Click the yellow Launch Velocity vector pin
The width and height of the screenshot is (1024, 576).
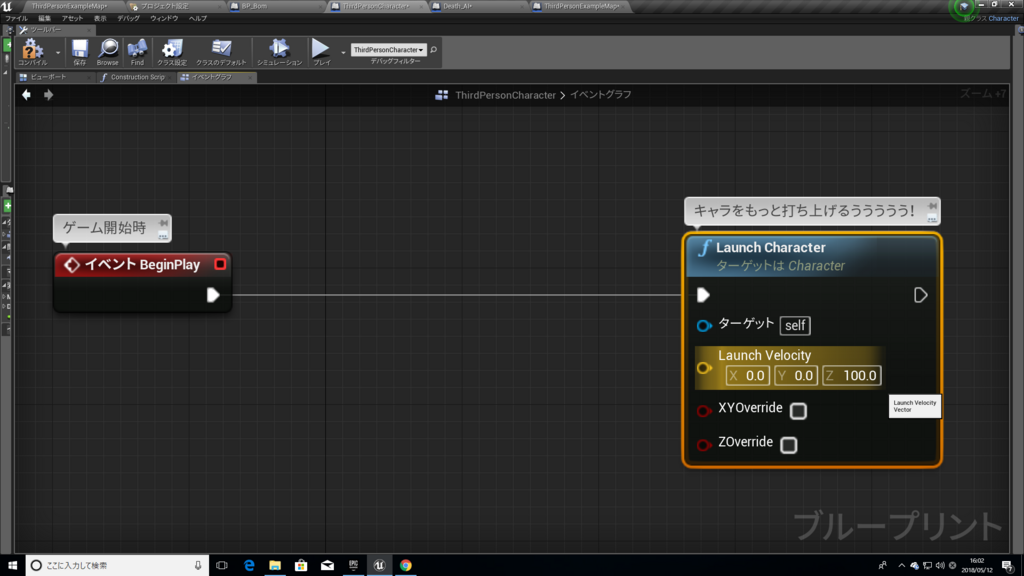click(x=703, y=368)
